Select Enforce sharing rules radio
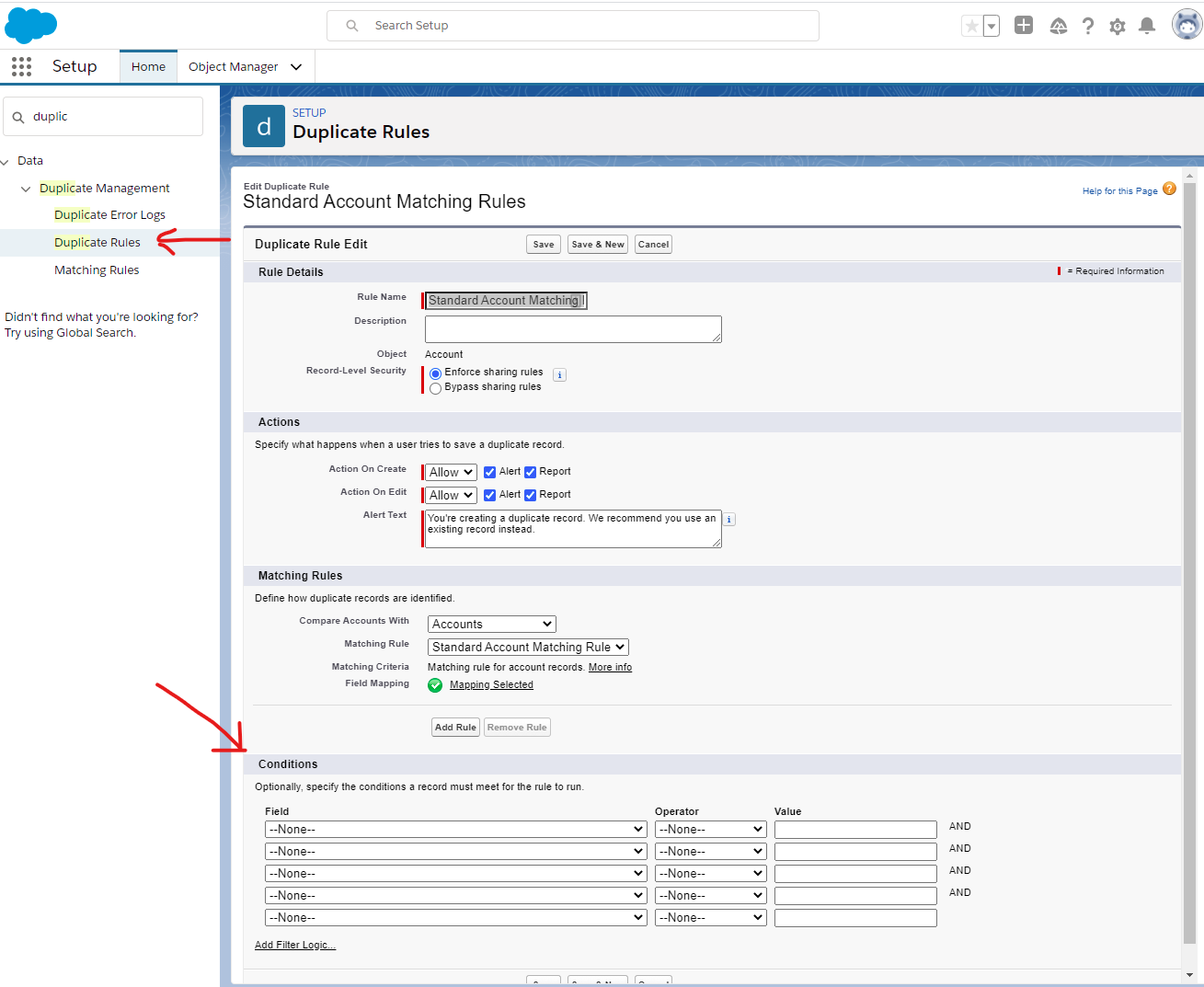This screenshot has height=987, width=1204. click(x=435, y=373)
